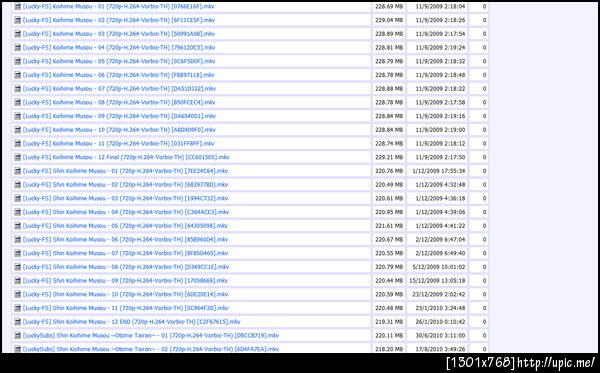Click the file icon beside Shin Koihime Musou - 01
This screenshot has width=600, height=373.
tap(18, 171)
